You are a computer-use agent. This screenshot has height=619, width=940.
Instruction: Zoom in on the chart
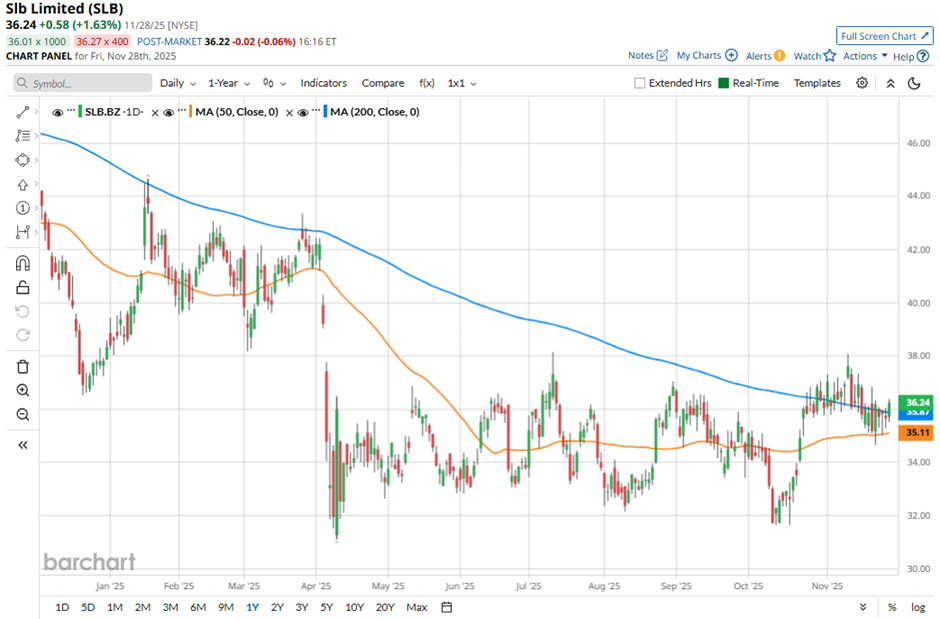coord(23,391)
